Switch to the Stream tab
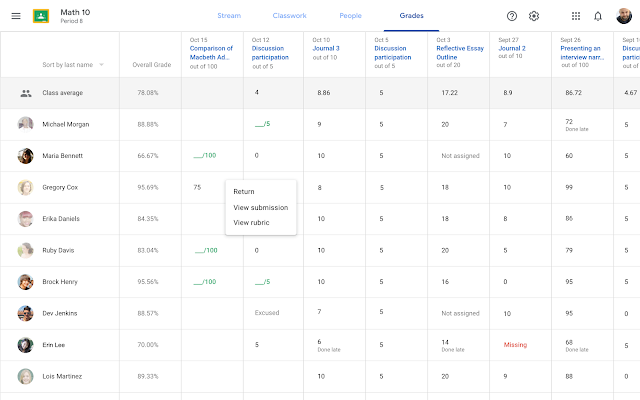 (229, 16)
